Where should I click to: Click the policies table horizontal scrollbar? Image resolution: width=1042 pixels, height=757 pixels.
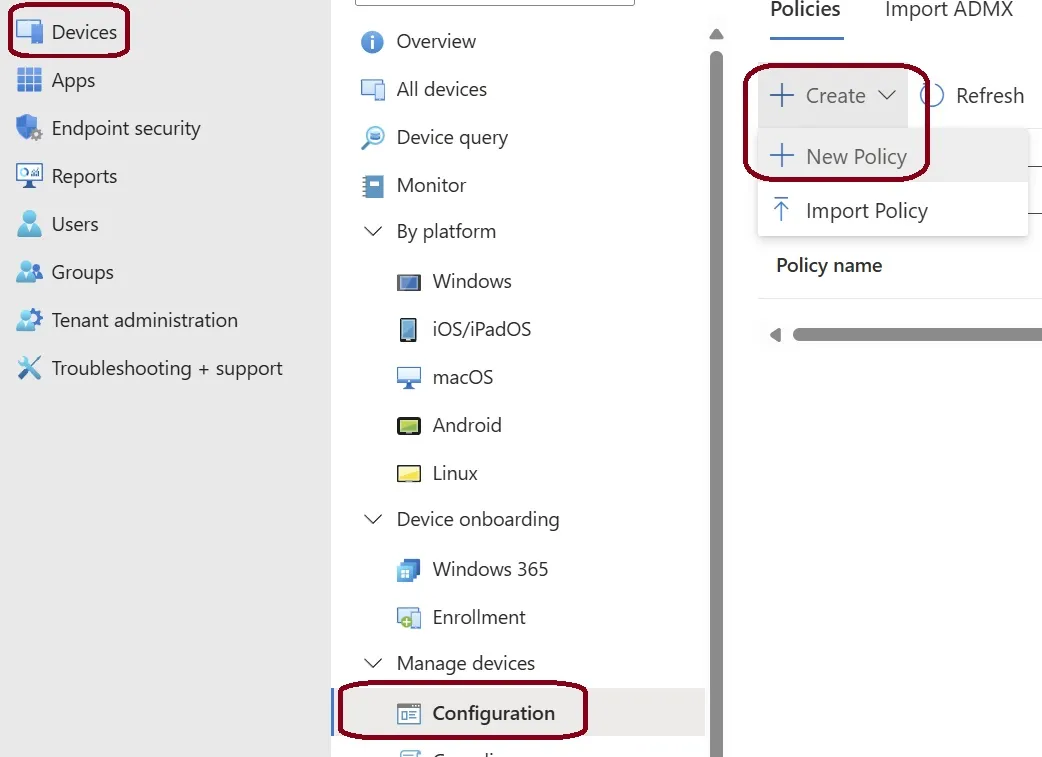point(917,334)
